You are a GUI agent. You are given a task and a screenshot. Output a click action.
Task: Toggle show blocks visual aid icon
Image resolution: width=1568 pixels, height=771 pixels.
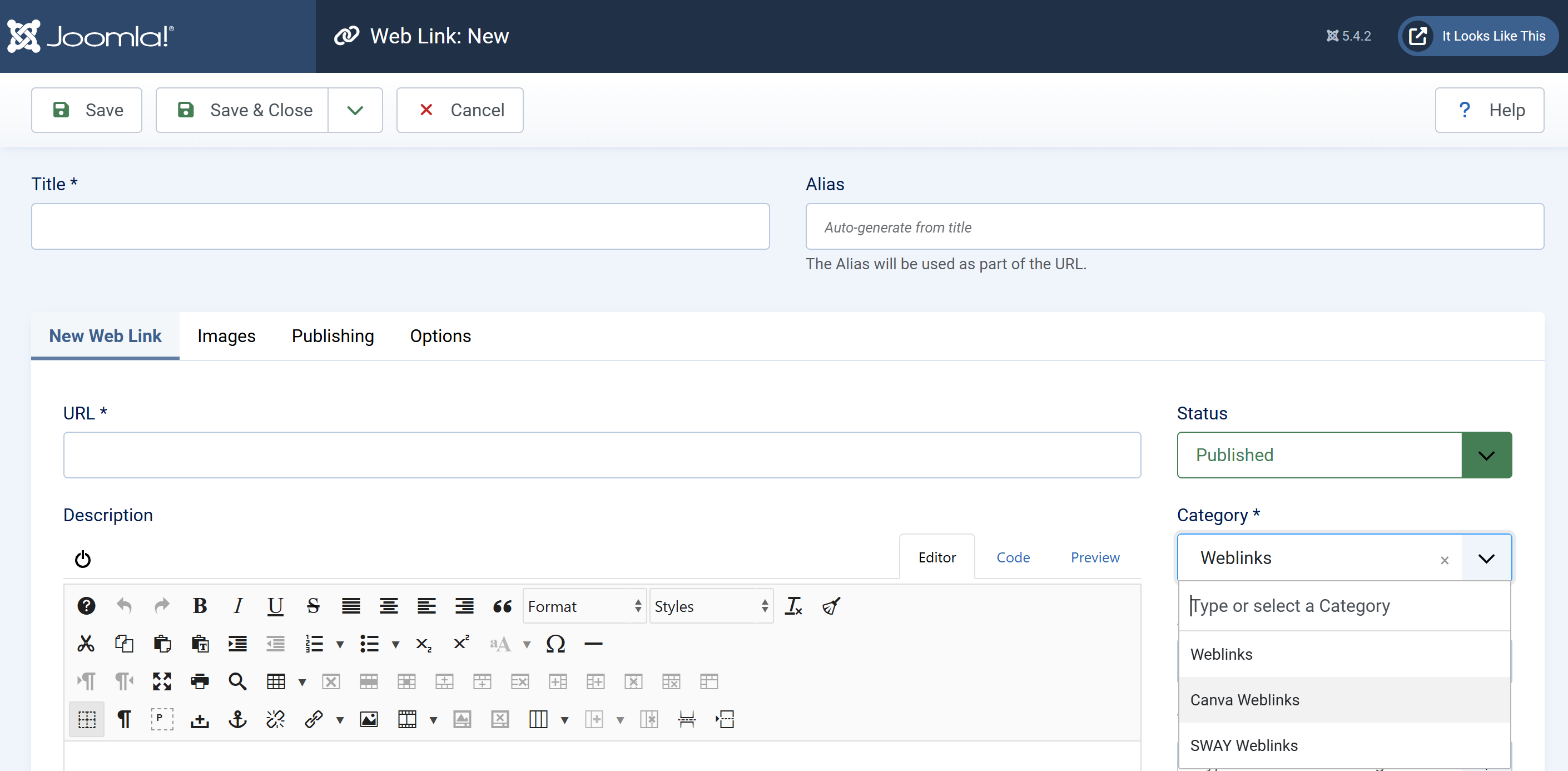162,719
